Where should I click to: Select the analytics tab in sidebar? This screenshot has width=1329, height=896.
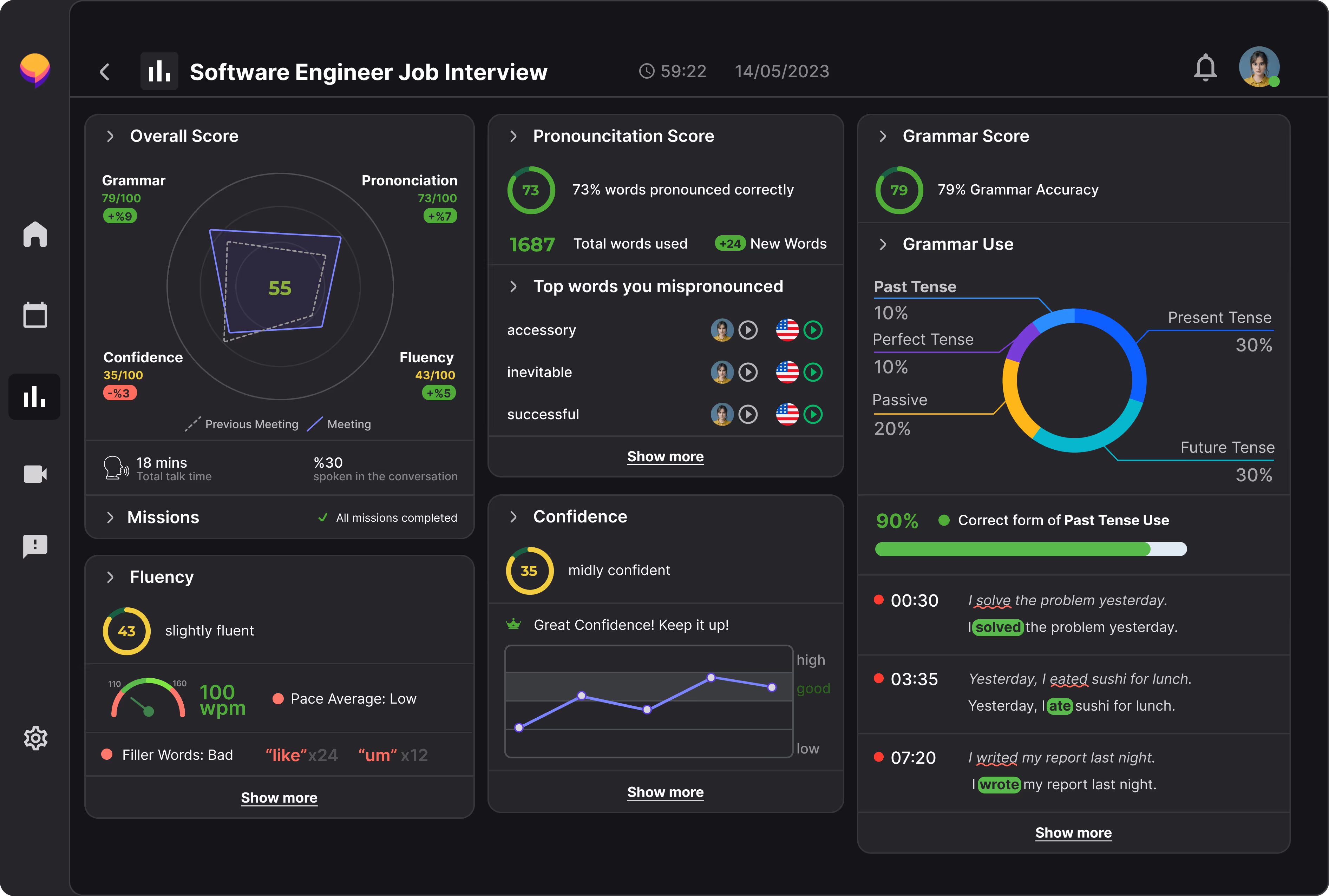[35, 397]
